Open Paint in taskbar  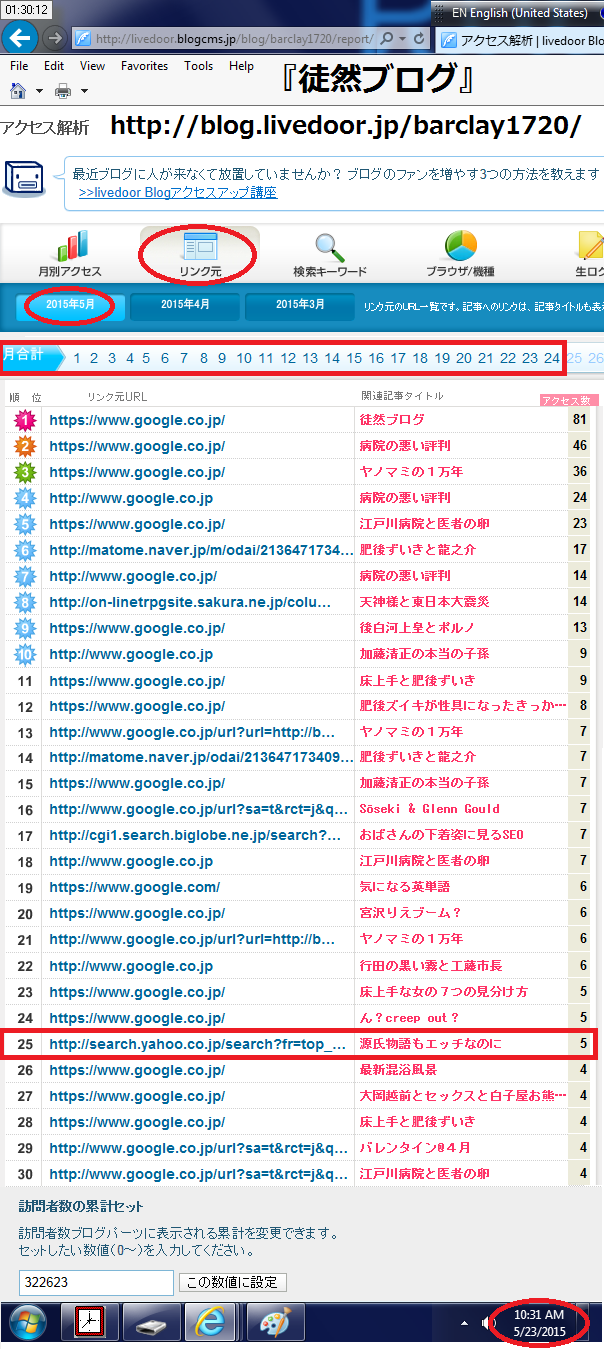coord(275,1323)
